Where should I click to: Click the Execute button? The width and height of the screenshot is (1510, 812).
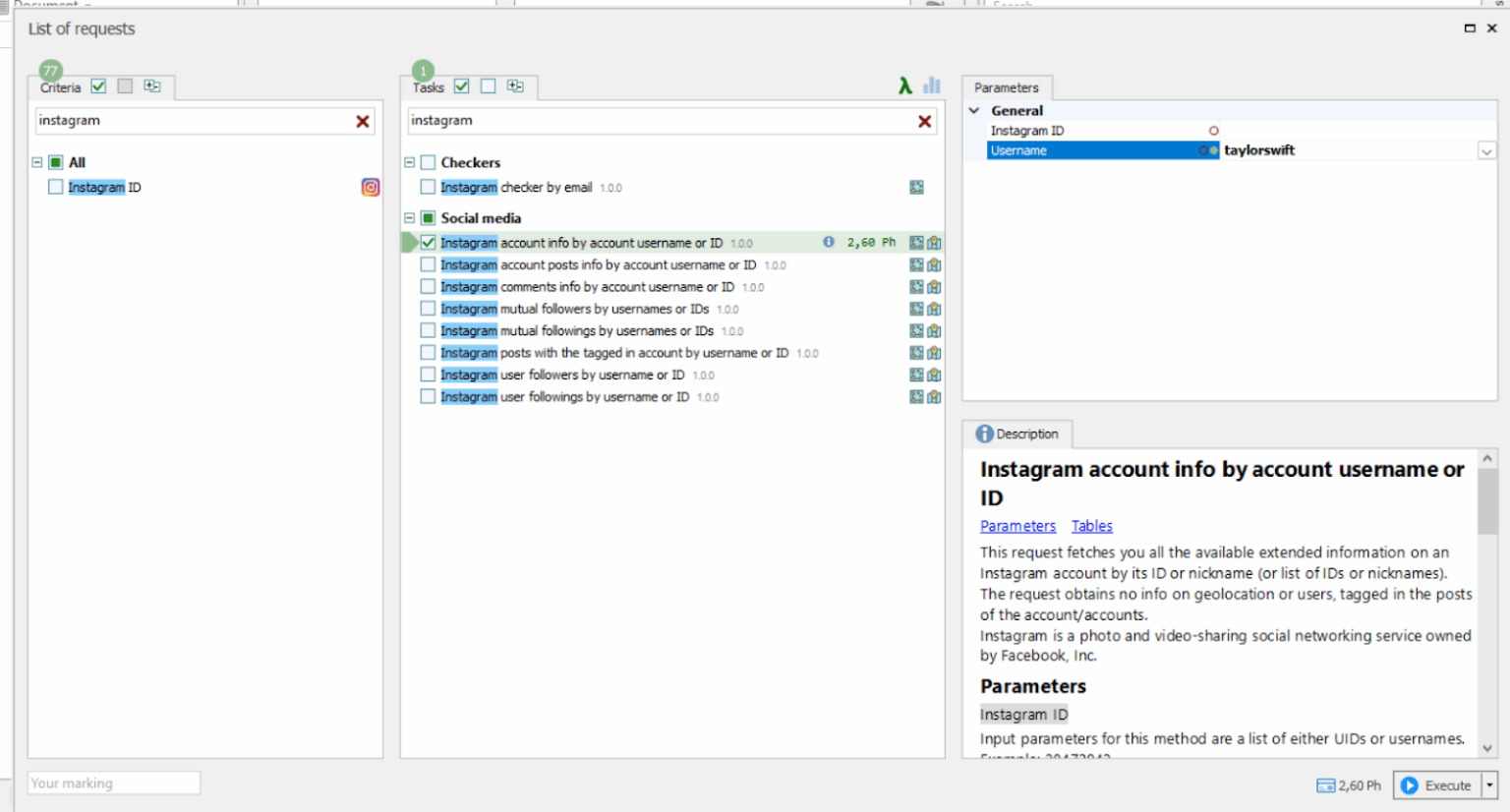[x=1436, y=785]
